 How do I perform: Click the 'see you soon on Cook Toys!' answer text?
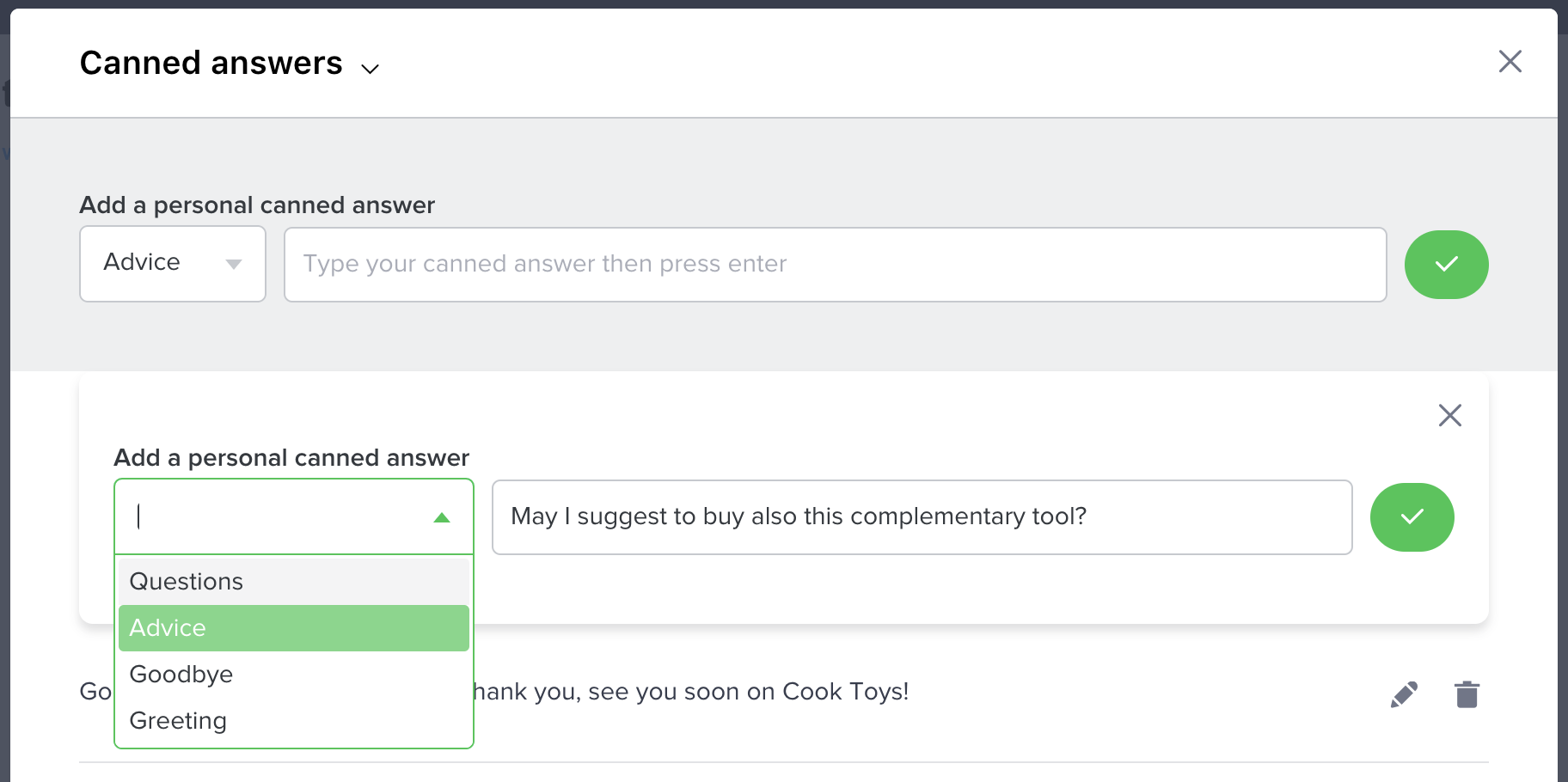point(691,692)
